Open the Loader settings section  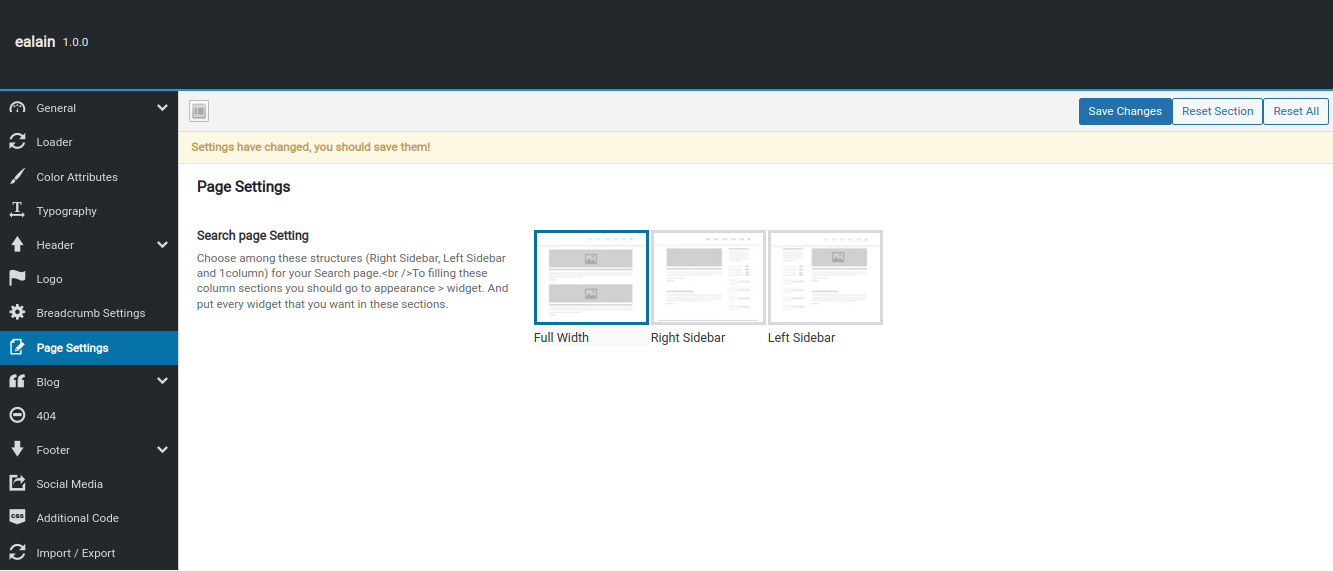pyautogui.click(x=89, y=142)
